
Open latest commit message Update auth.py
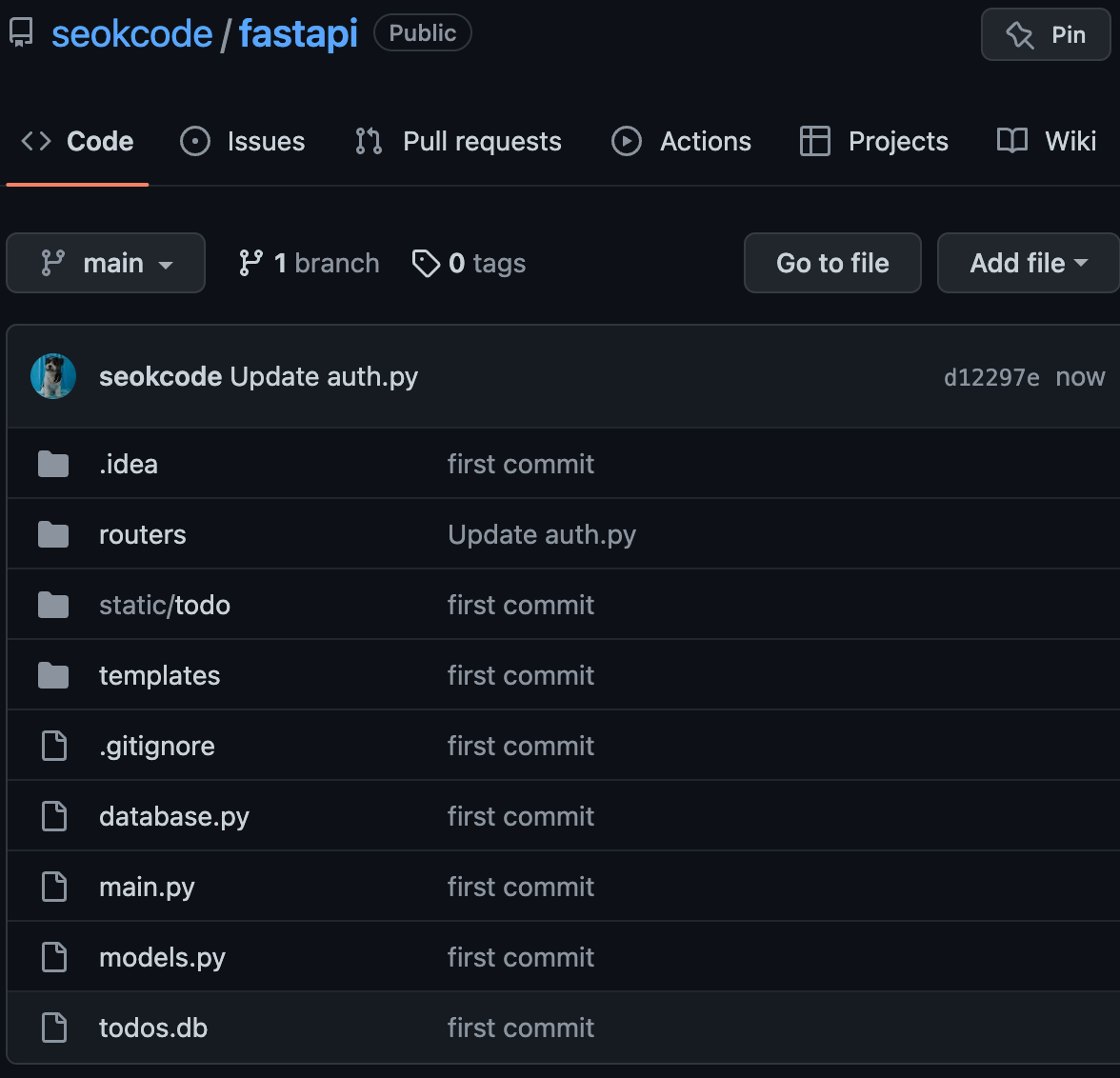pos(324,376)
